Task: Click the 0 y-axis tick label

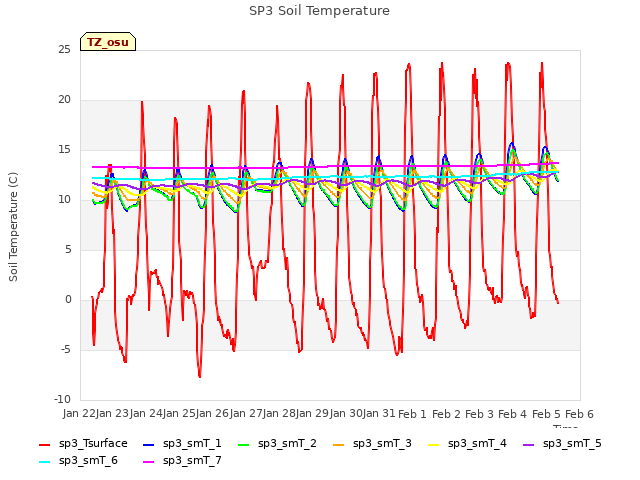Action: (68, 300)
